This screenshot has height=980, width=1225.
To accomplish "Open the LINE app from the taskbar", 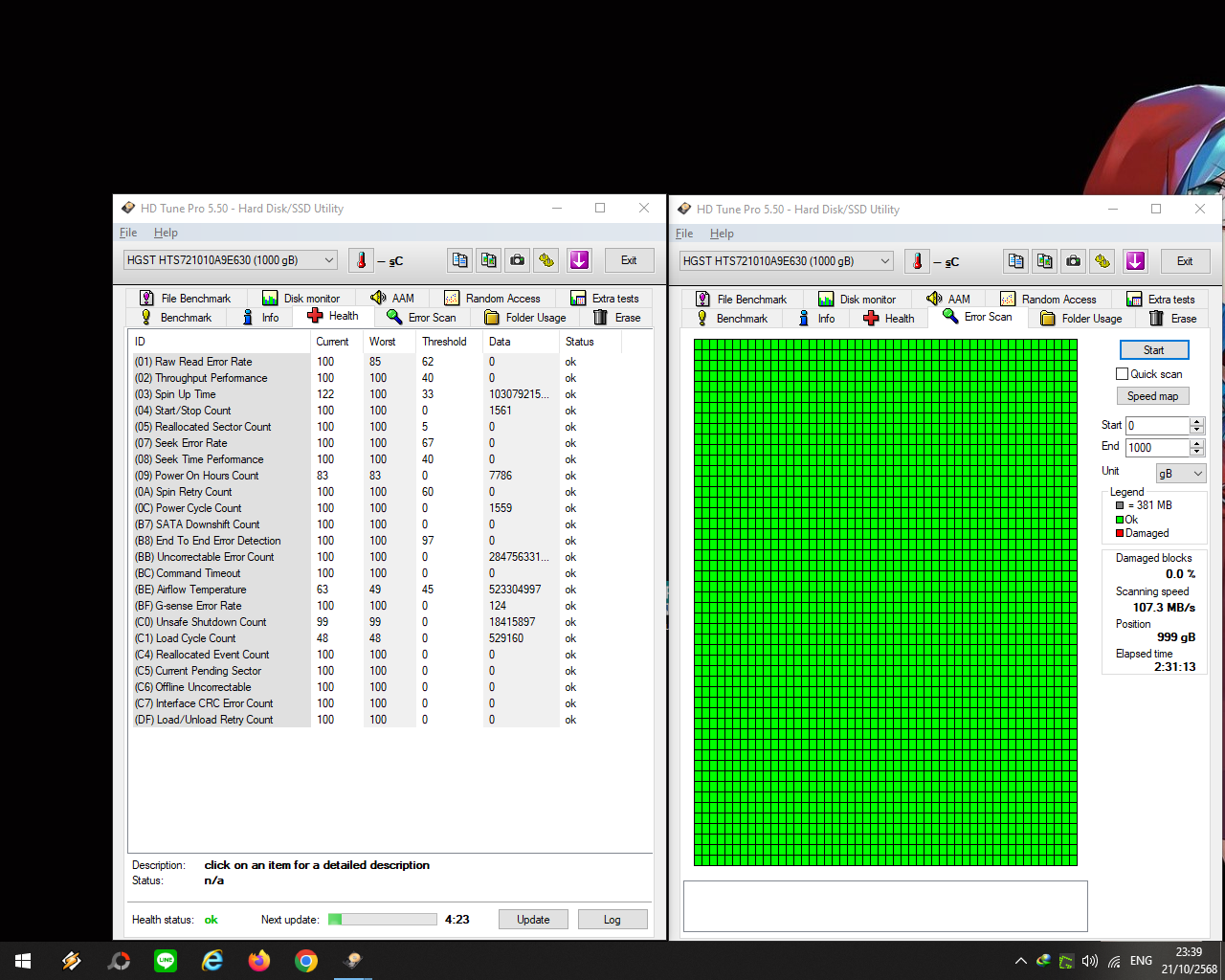I will (166, 961).
